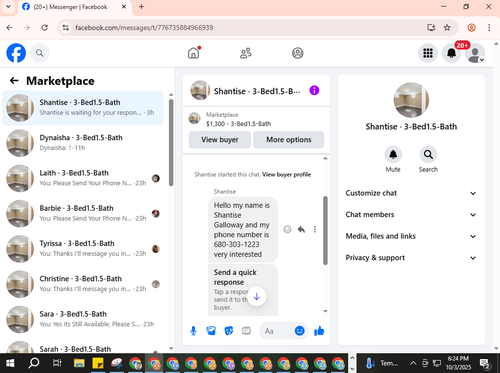The width and height of the screenshot is (500, 373).
Task: Open conversation information purple icon
Action: pos(314,90)
